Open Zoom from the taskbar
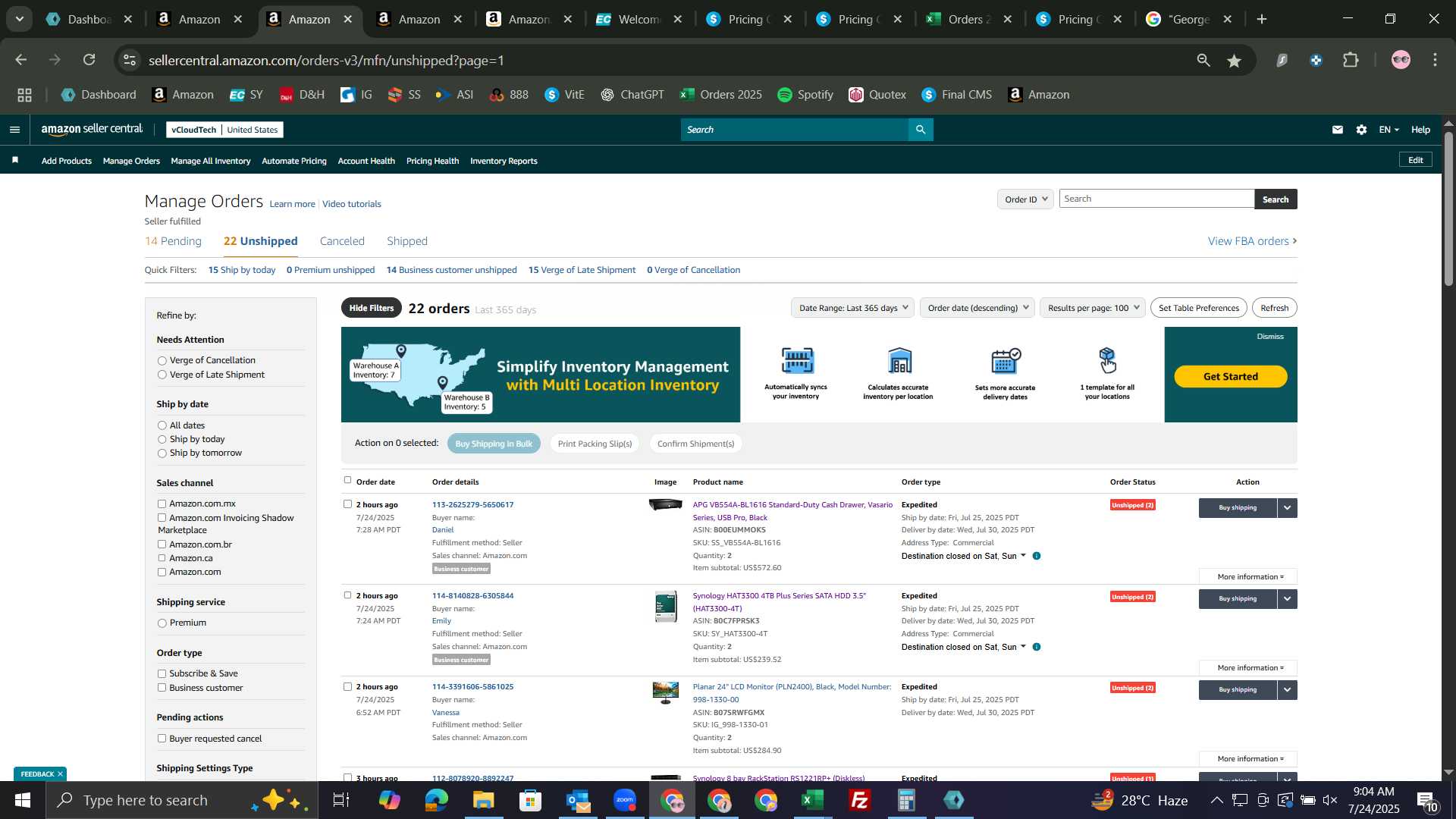 tap(624, 800)
